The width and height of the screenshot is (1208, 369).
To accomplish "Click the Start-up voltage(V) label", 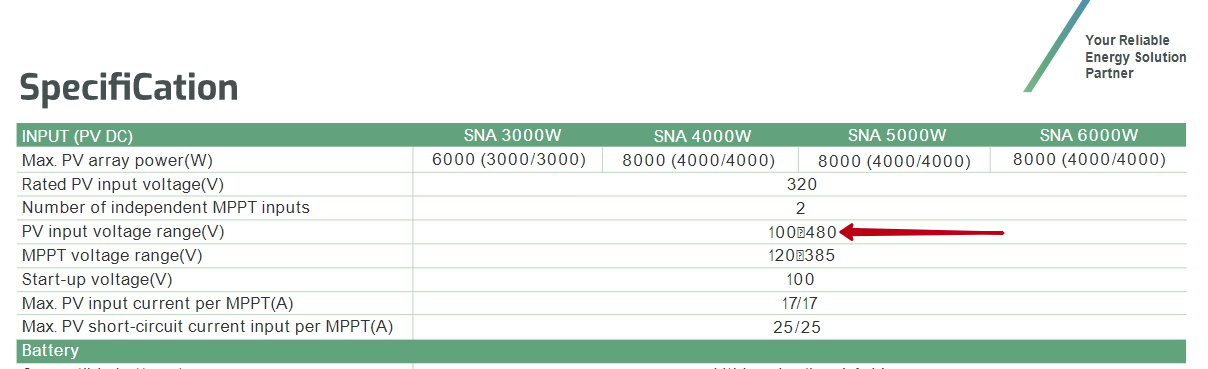I will 97,279.
